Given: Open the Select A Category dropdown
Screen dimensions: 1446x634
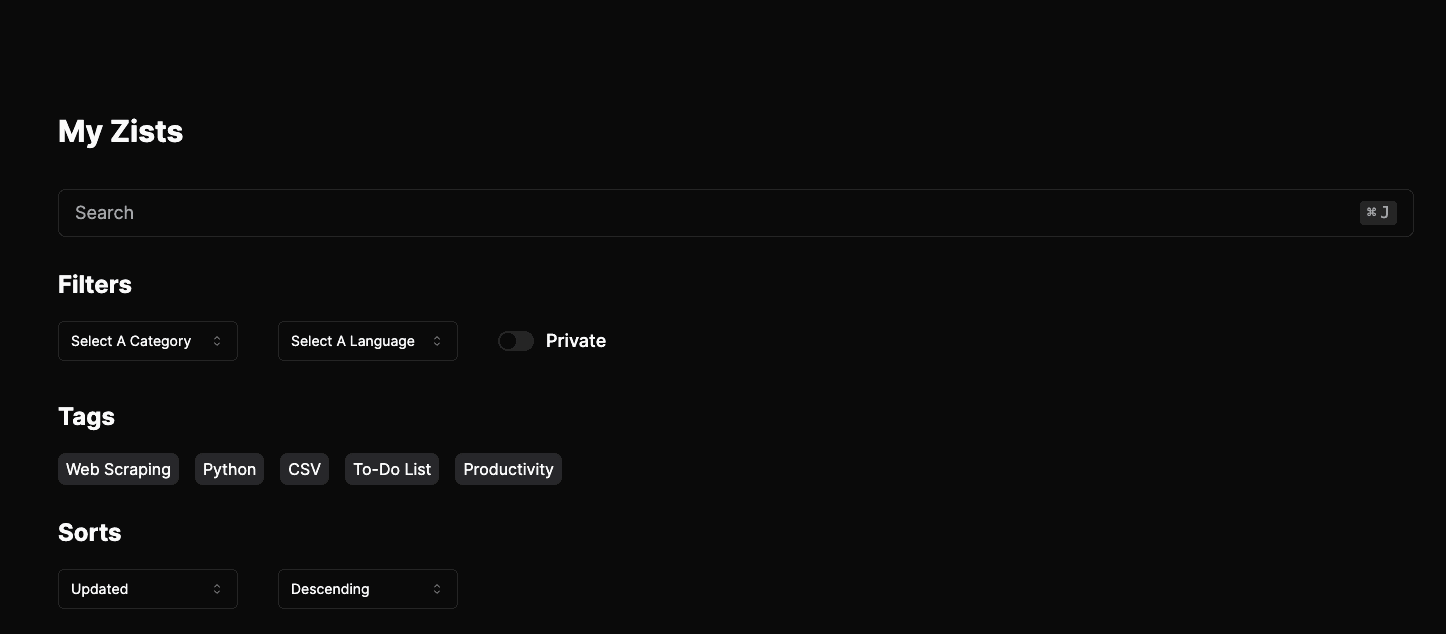Looking at the screenshot, I should tap(147, 341).
